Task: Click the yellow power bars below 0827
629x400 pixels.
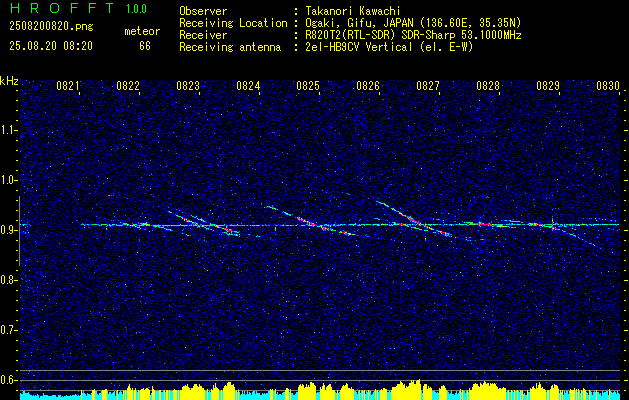Action: pos(408,390)
